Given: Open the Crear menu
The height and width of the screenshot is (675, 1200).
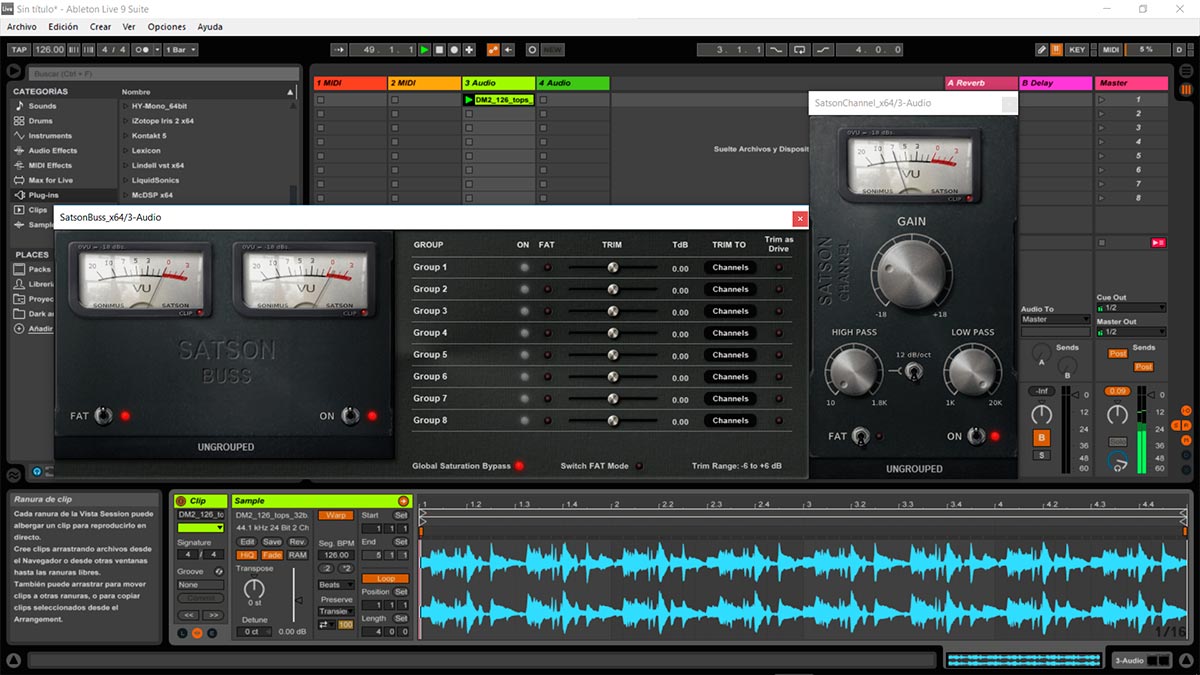Looking at the screenshot, I should pyautogui.click(x=101, y=27).
